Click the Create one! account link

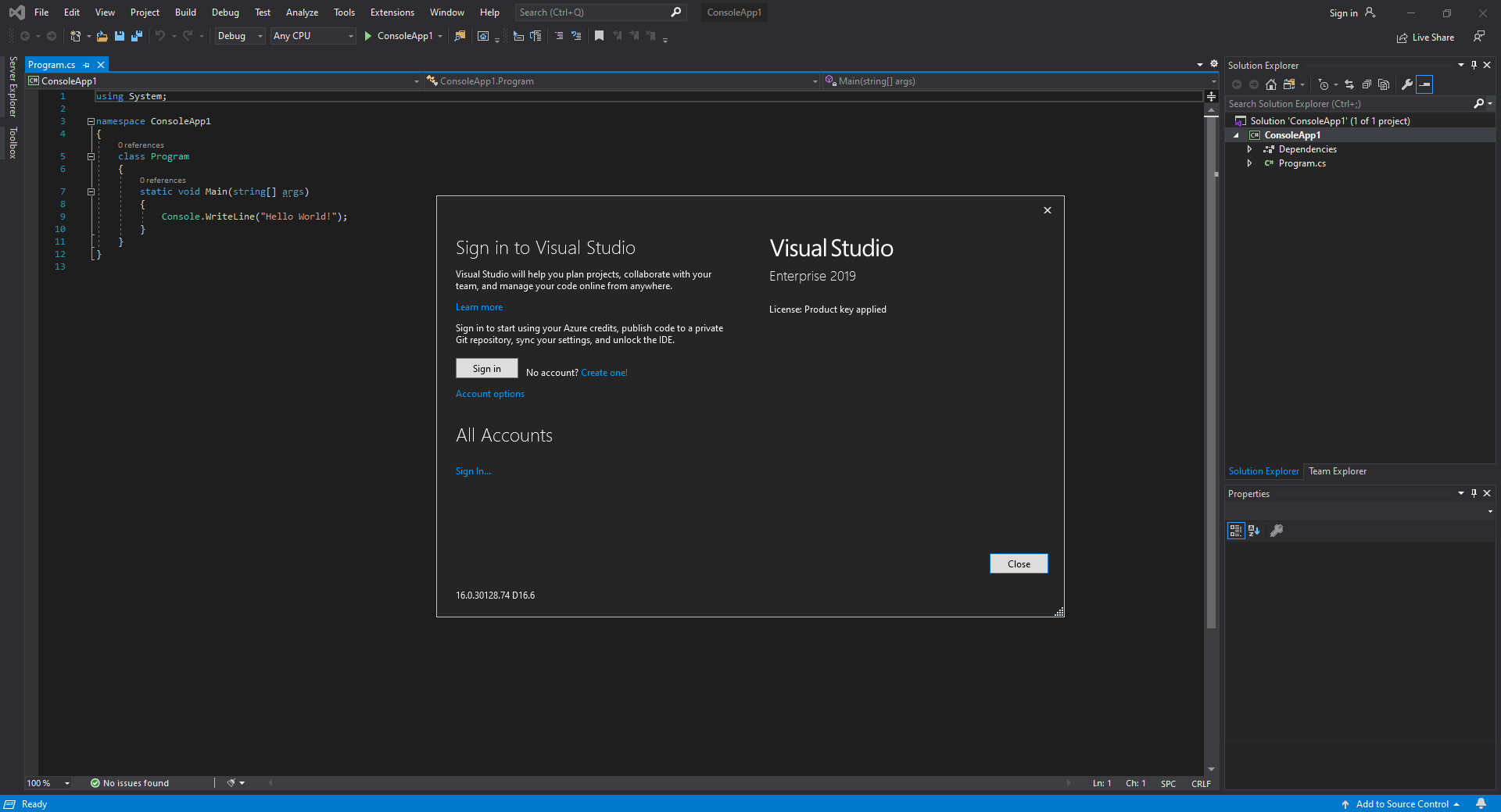pos(604,373)
